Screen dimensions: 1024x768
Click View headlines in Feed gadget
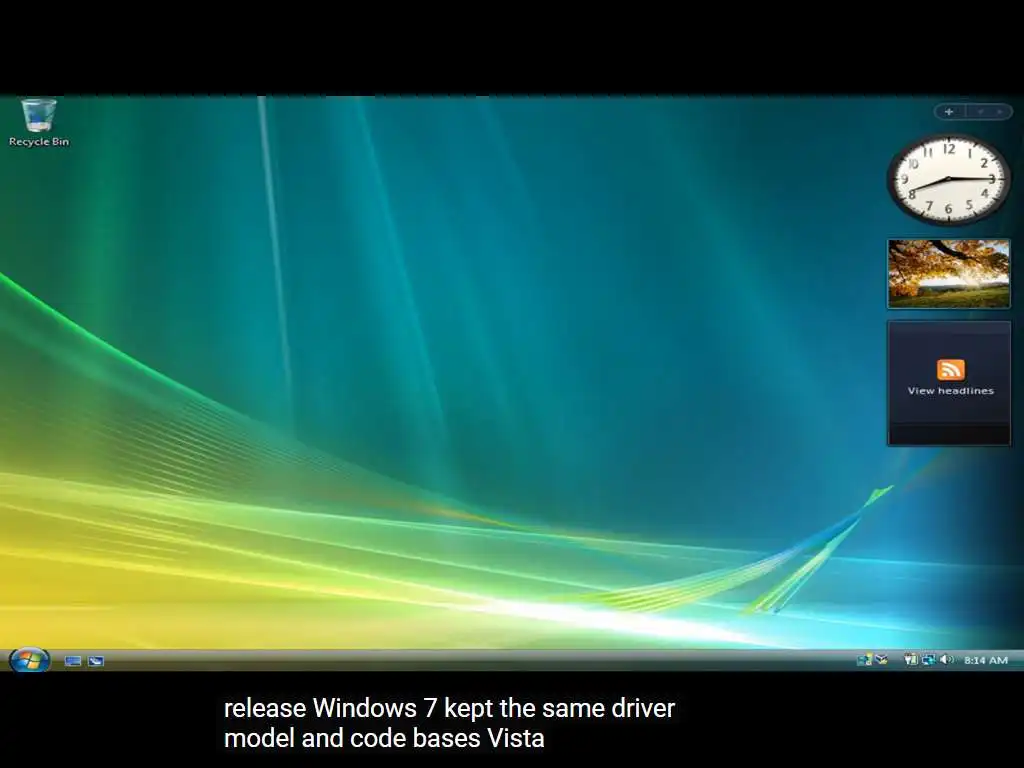click(950, 391)
